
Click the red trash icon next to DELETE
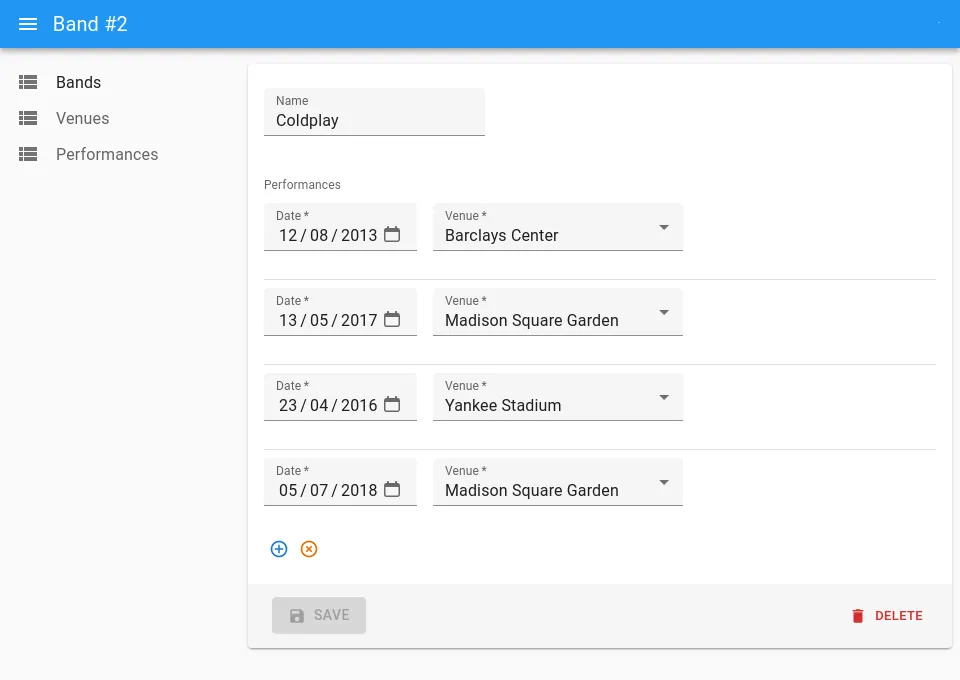point(858,616)
